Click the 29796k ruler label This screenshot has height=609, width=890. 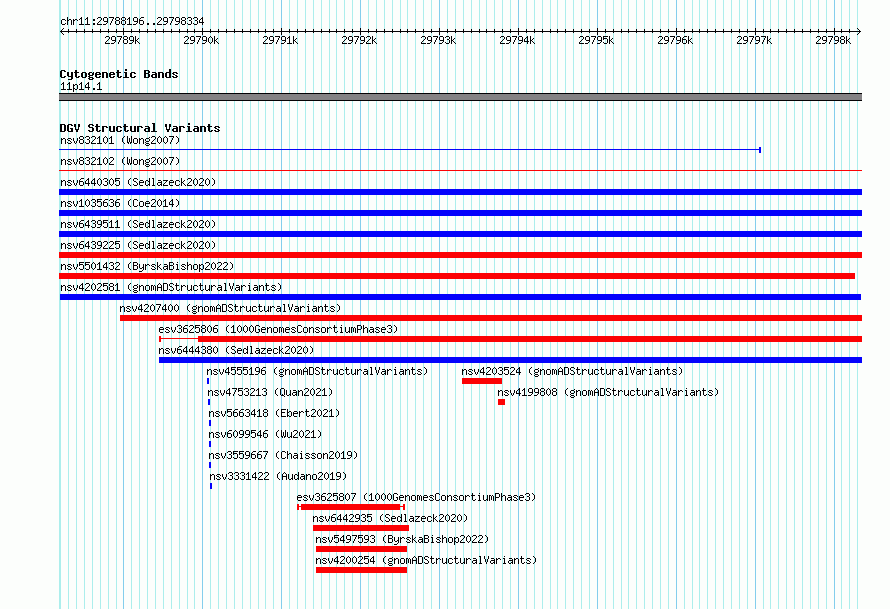[x=675, y=40]
